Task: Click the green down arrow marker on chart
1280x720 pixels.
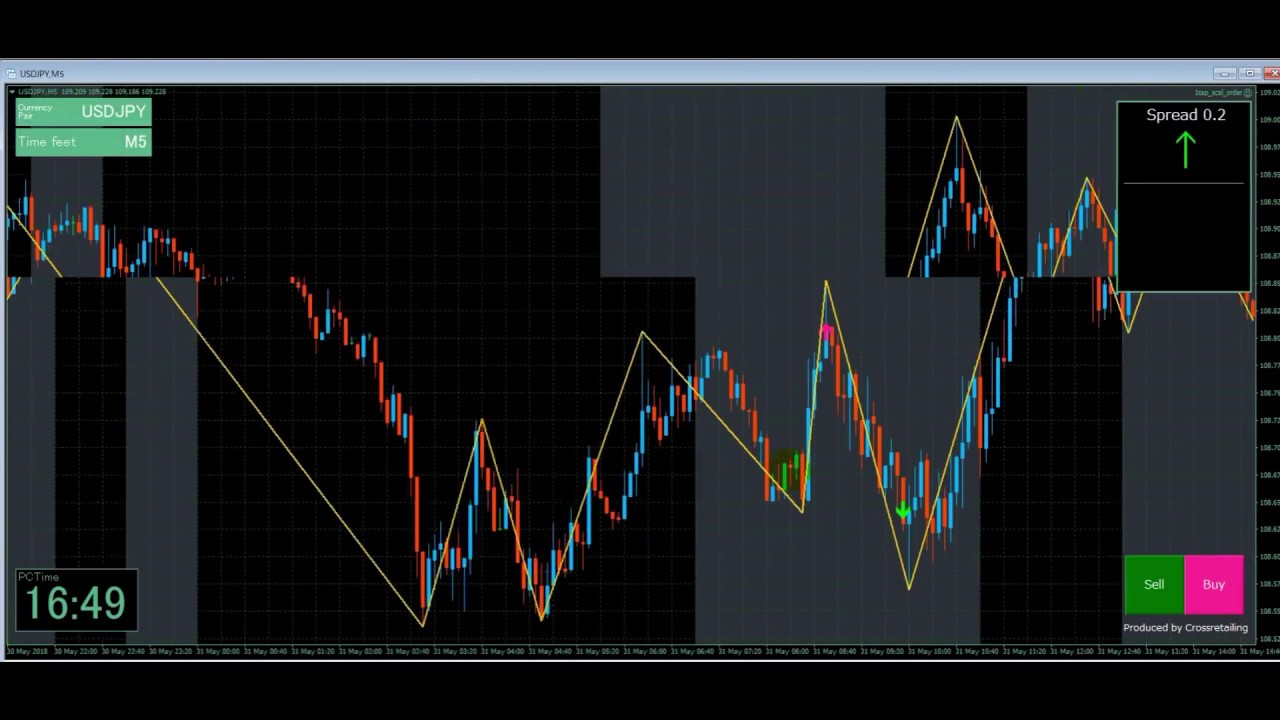Action: [x=903, y=512]
